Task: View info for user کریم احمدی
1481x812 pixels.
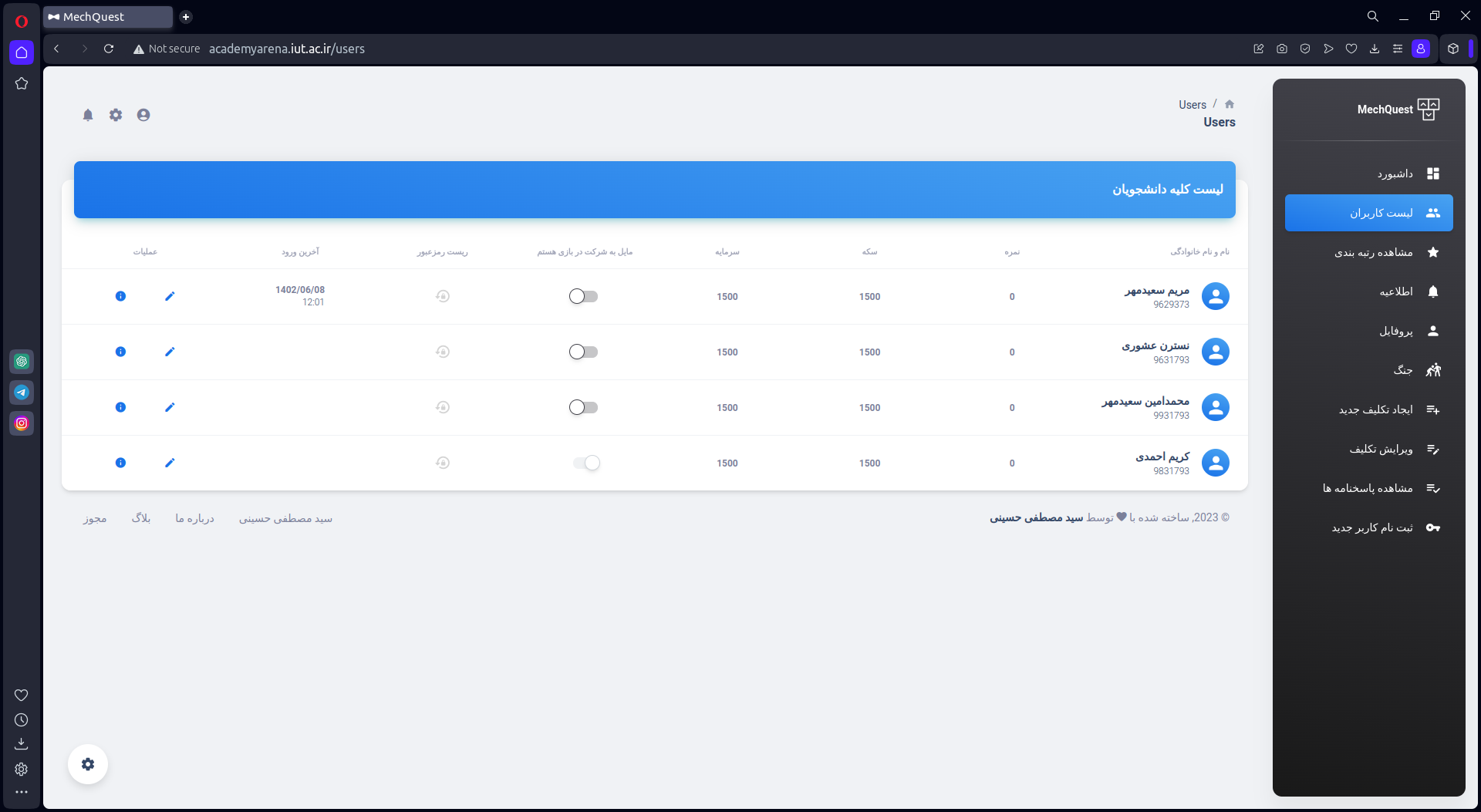Action: click(x=120, y=463)
